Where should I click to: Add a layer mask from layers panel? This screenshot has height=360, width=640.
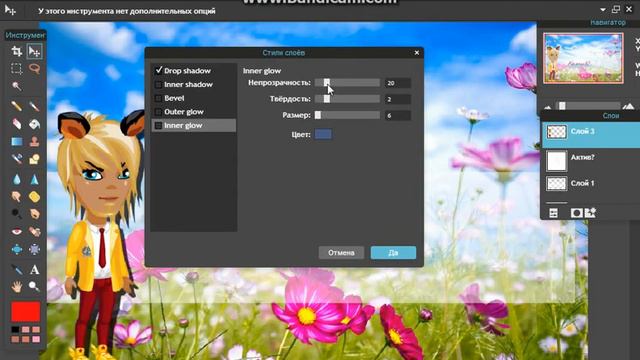coord(576,213)
